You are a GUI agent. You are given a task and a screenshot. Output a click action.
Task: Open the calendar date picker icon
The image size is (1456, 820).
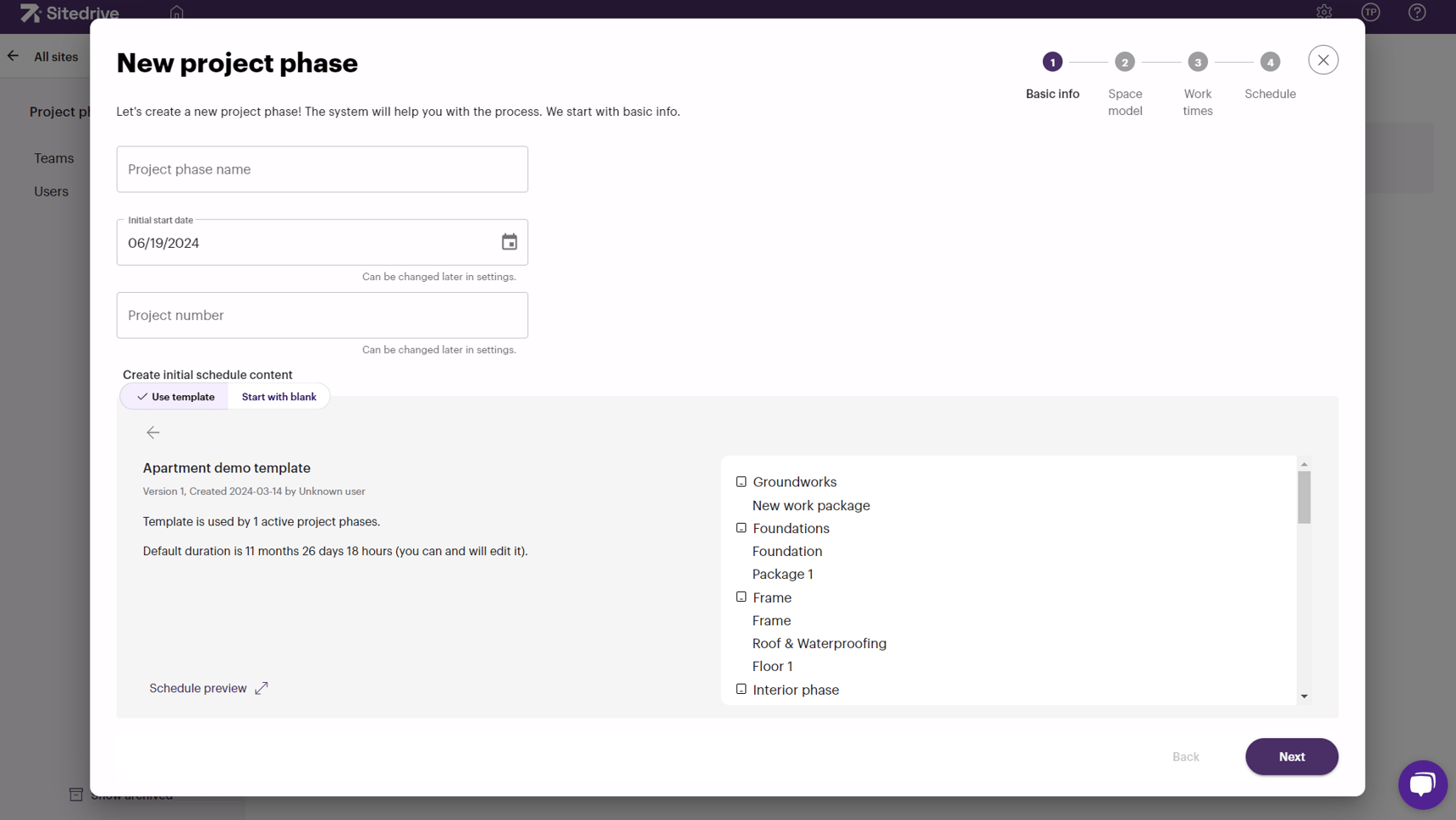coord(509,242)
